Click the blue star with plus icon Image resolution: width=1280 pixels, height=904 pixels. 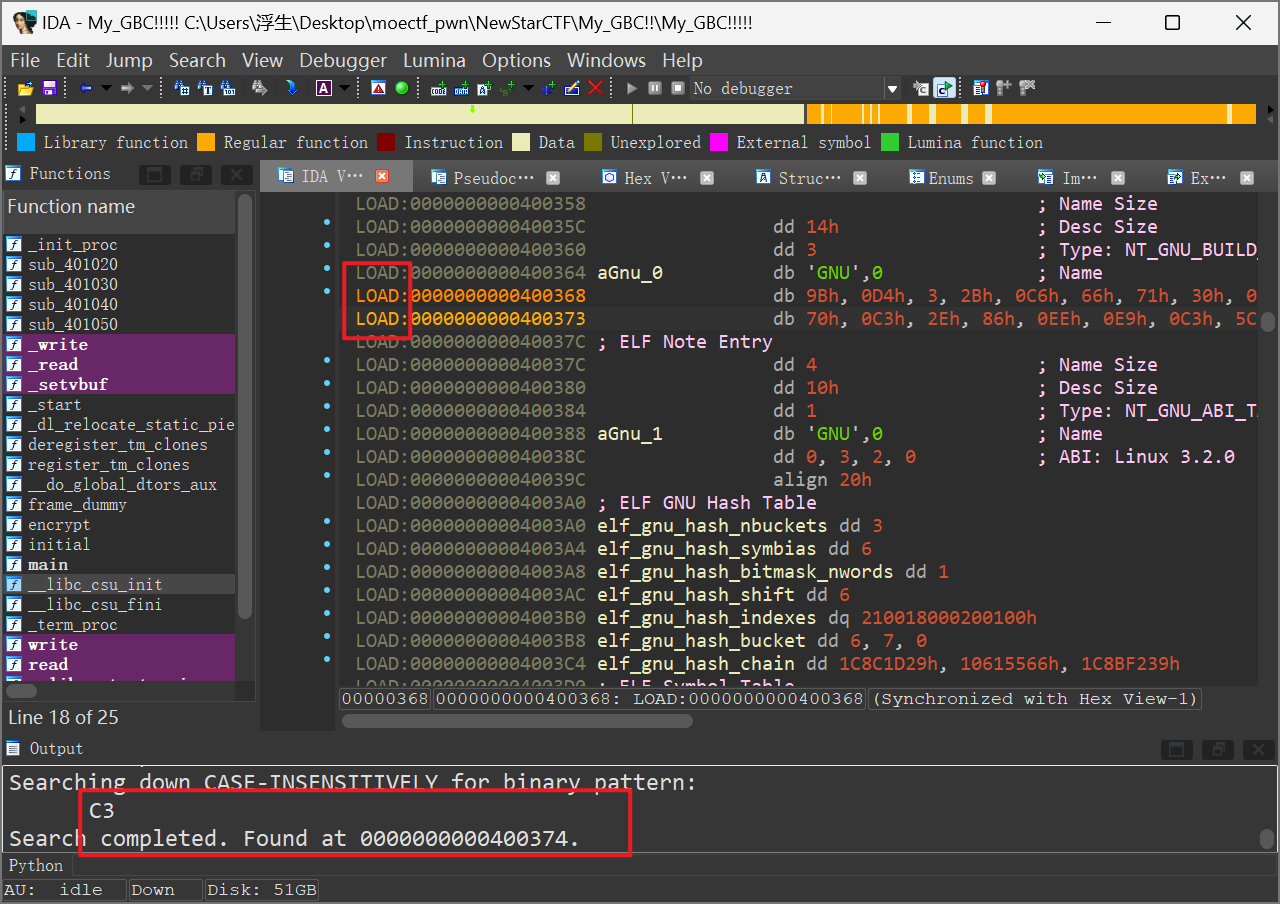[548, 88]
